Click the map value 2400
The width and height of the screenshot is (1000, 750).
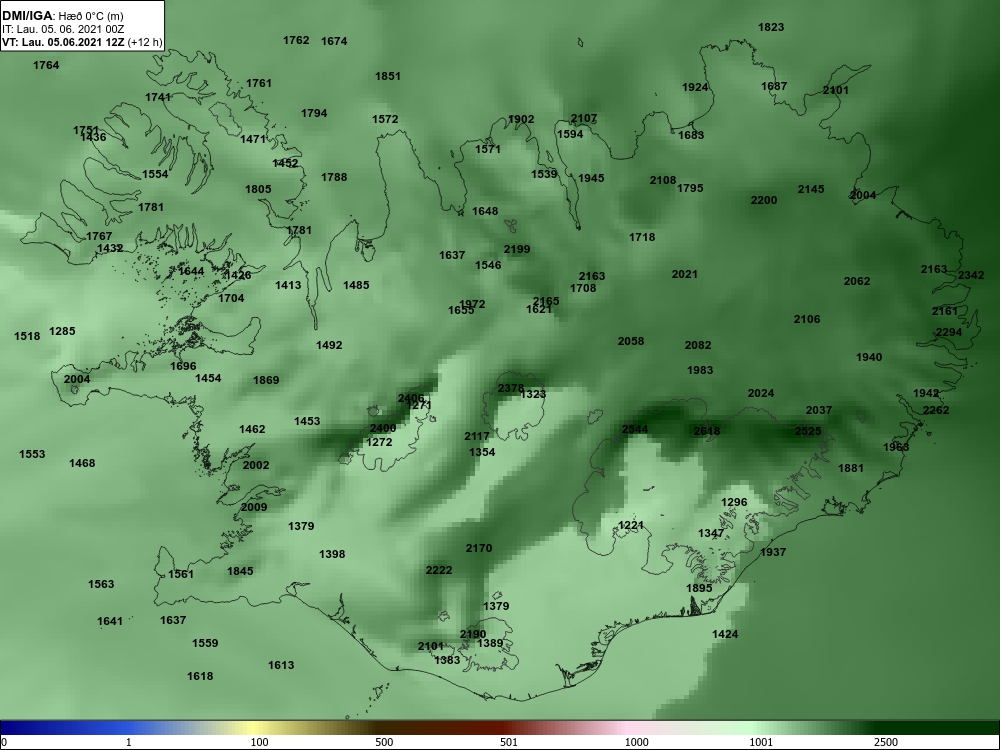(x=383, y=428)
